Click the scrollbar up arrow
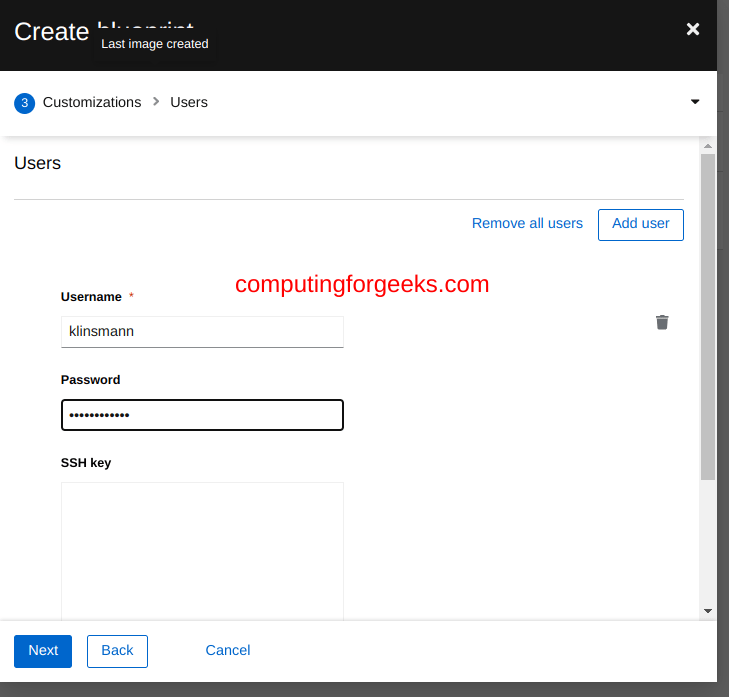Image resolution: width=729 pixels, height=697 pixels. 708,146
